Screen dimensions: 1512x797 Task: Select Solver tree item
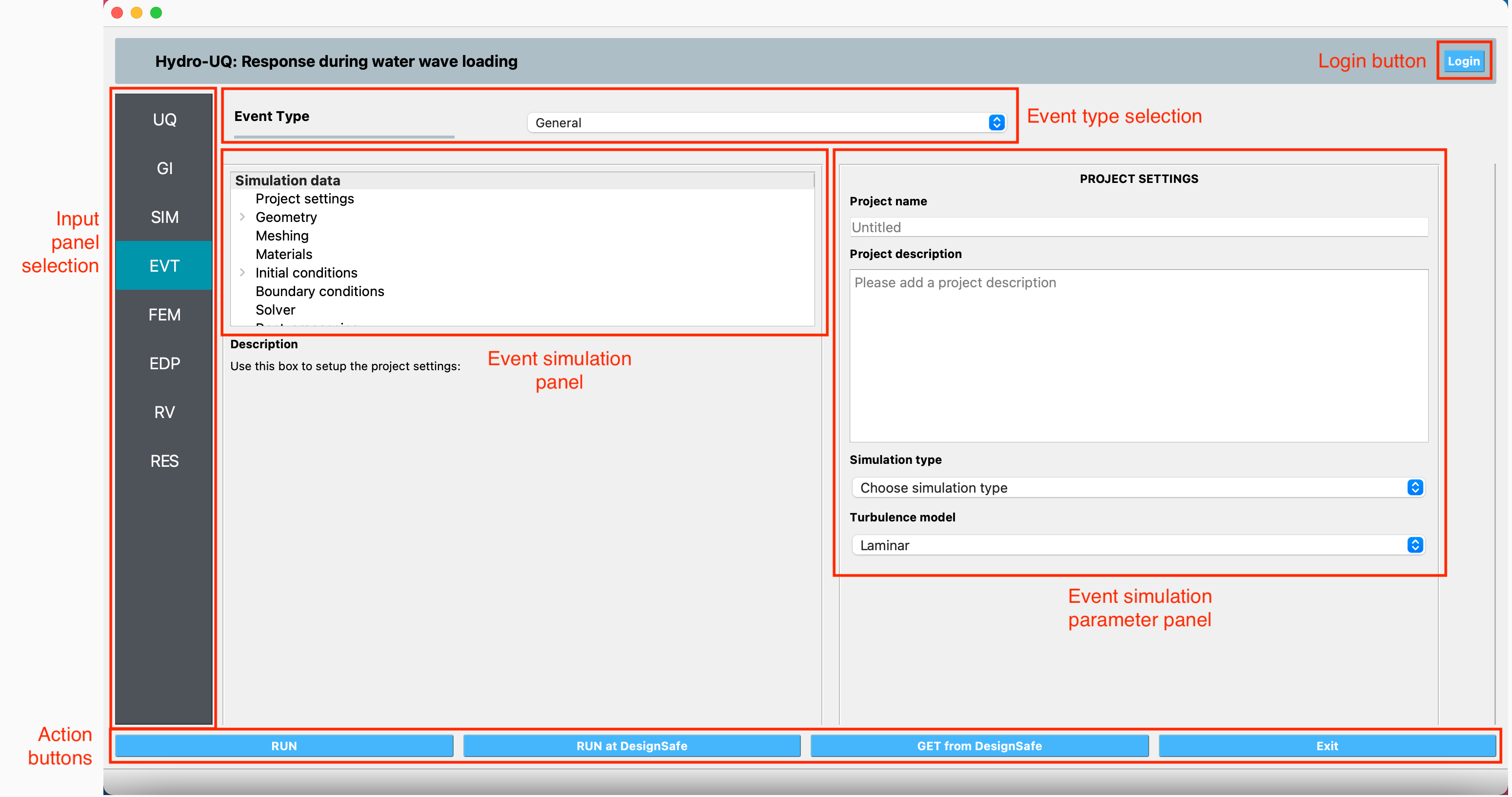277,310
